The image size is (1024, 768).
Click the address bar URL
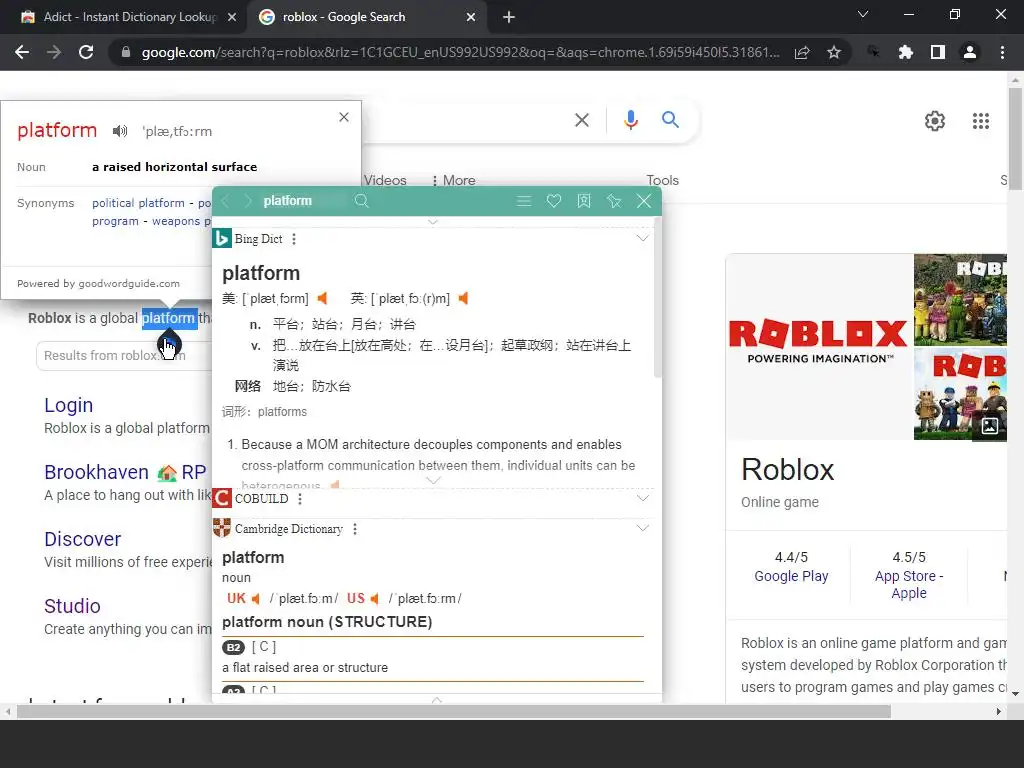point(460,52)
